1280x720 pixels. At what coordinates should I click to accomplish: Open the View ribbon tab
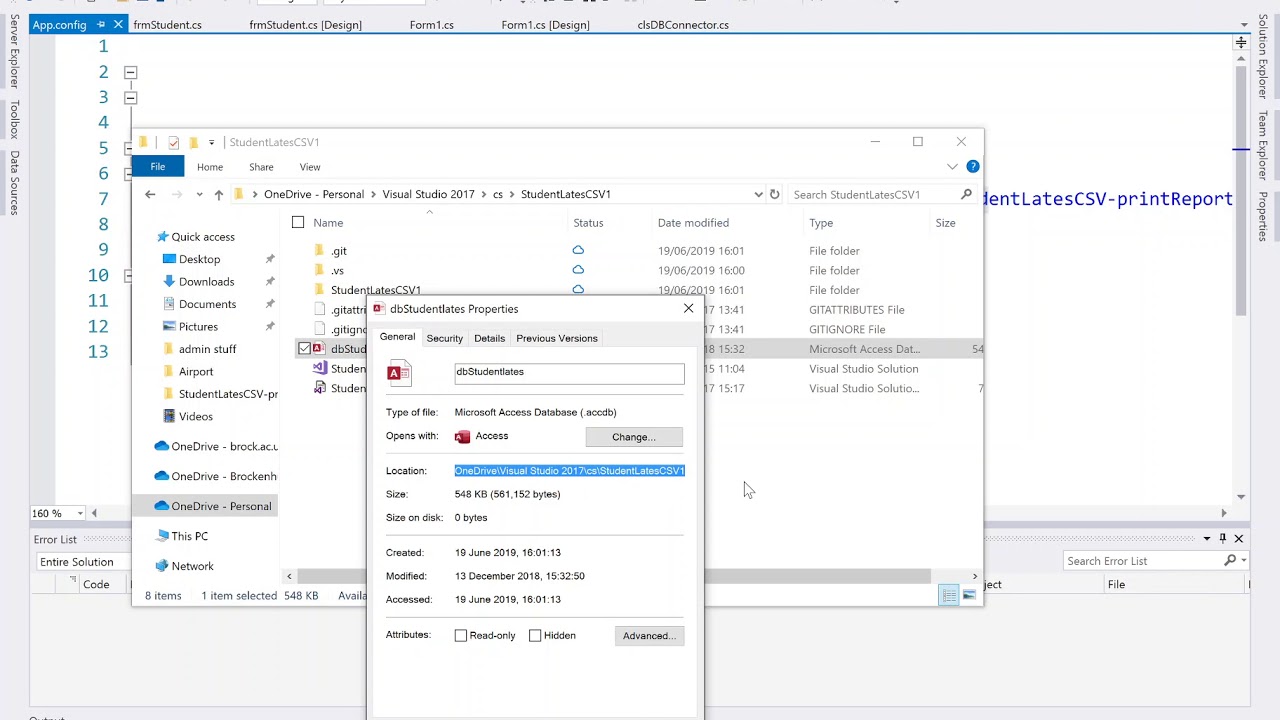tap(310, 167)
